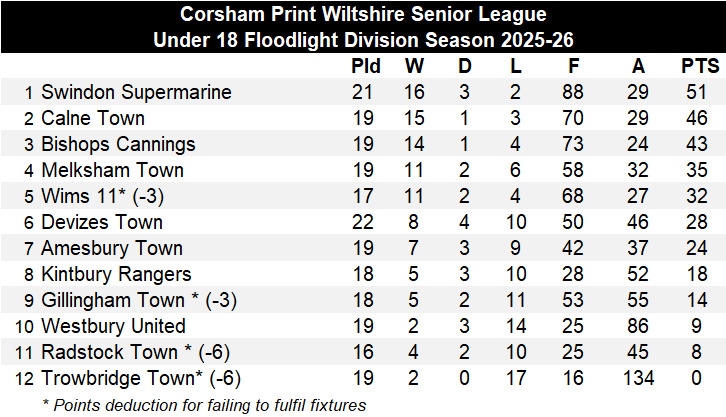Click the table title Corsham Print Wiltshire Senior League
726x417 pixels.
363,14
